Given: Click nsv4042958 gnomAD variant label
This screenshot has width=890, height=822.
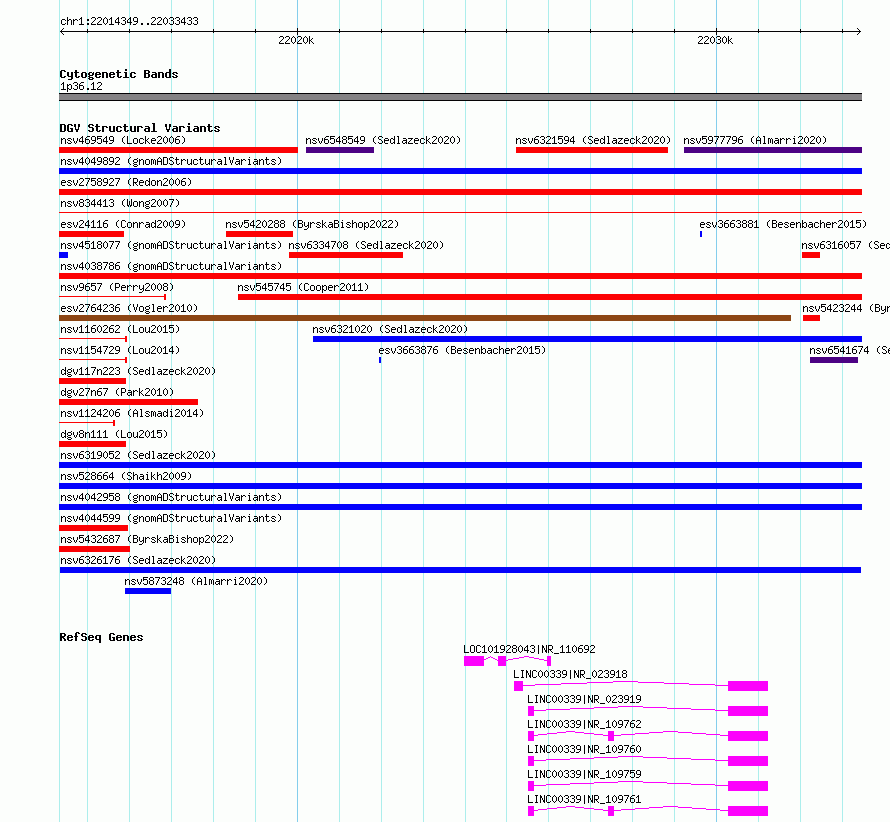Looking at the screenshot, I should pos(171,497).
